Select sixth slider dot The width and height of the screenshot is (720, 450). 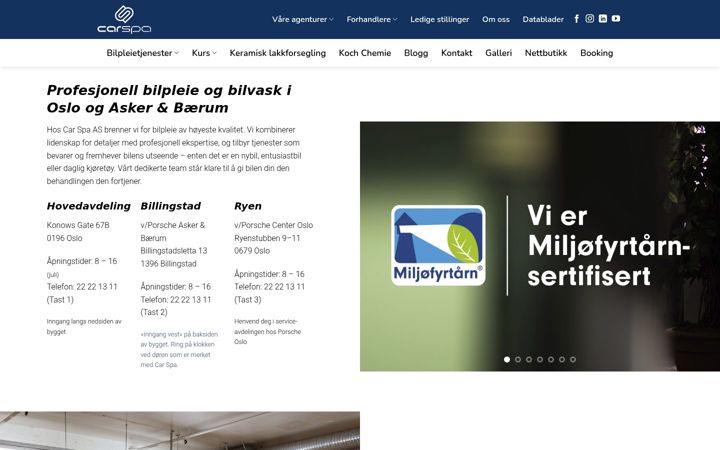pyautogui.click(x=562, y=360)
